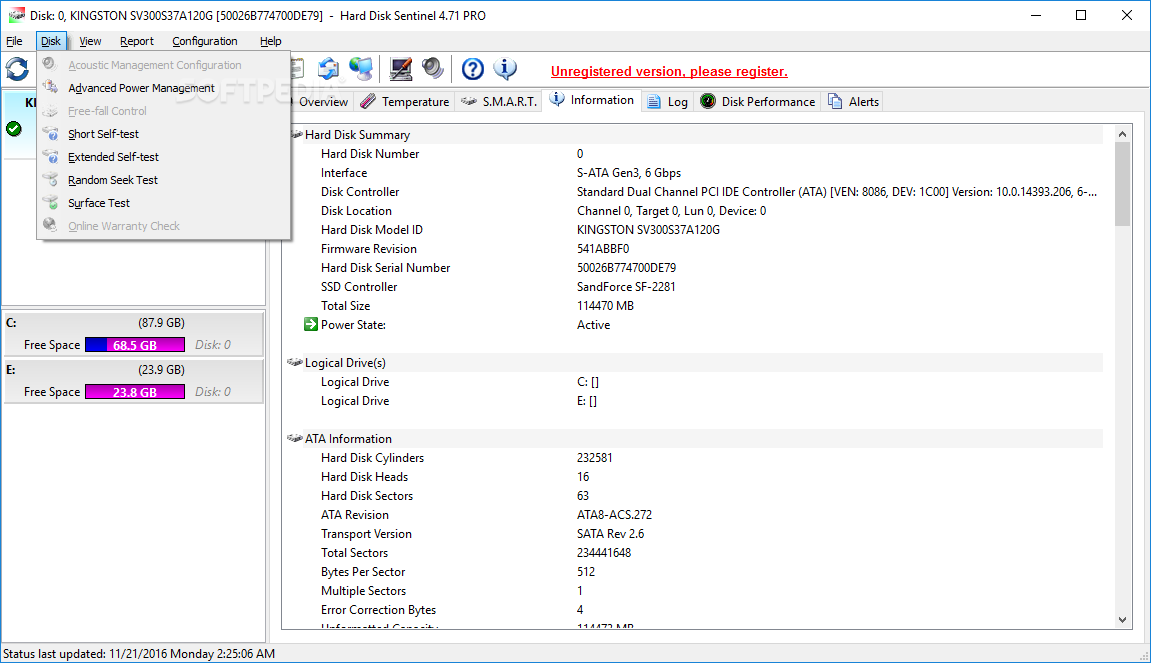Click the speaker toolbar icon

pyautogui.click(x=432, y=69)
